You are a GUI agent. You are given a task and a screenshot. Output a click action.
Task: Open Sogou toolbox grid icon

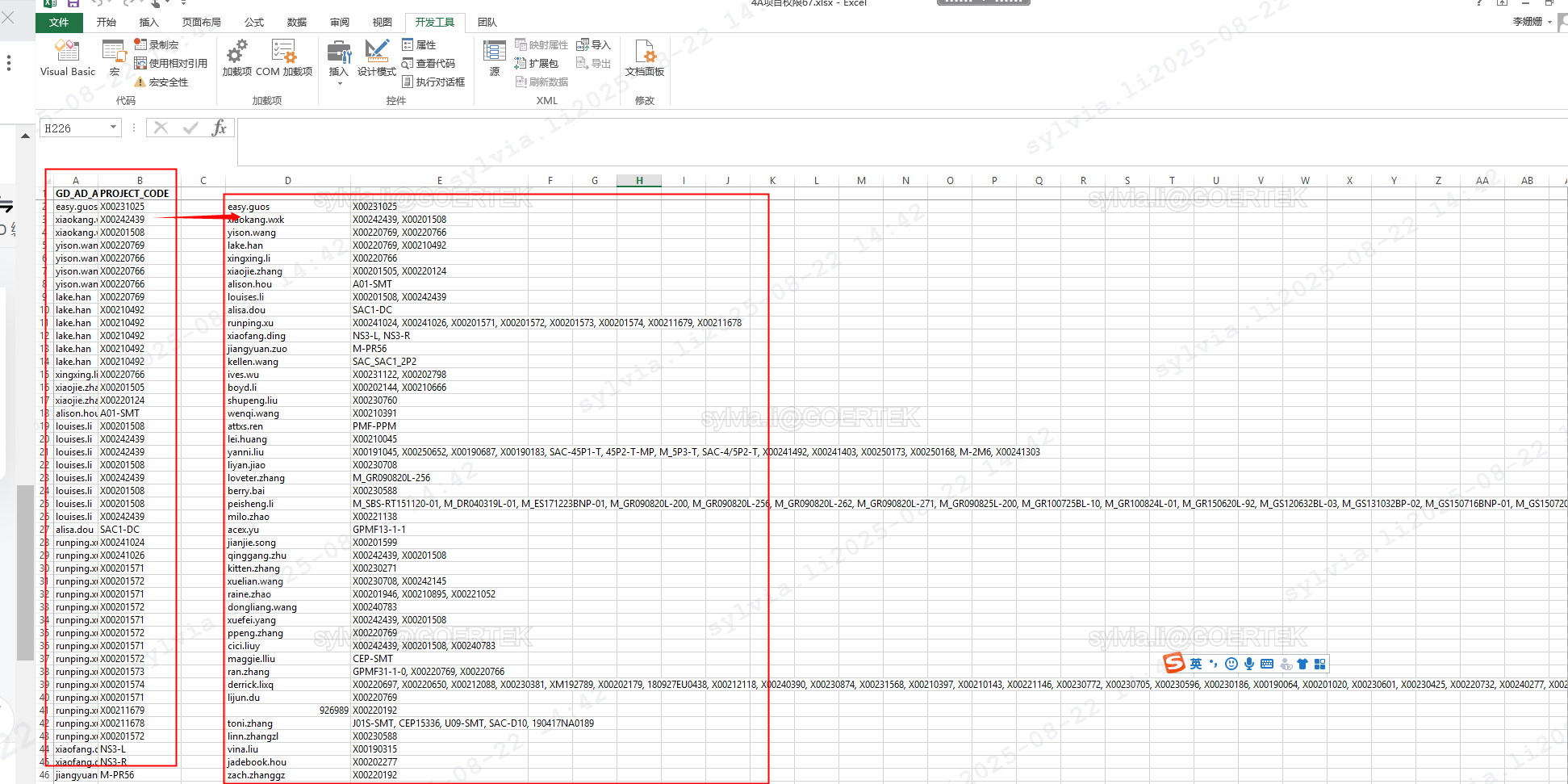1320,664
